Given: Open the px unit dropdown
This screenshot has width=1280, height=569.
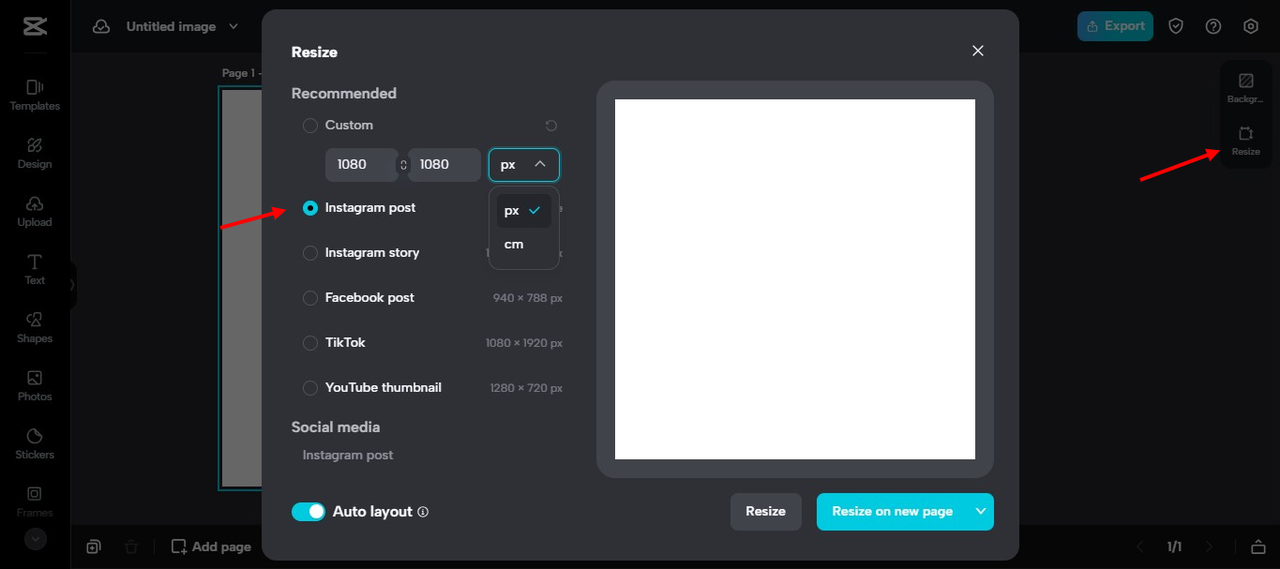Looking at the screenshot, I should (524, 164).
